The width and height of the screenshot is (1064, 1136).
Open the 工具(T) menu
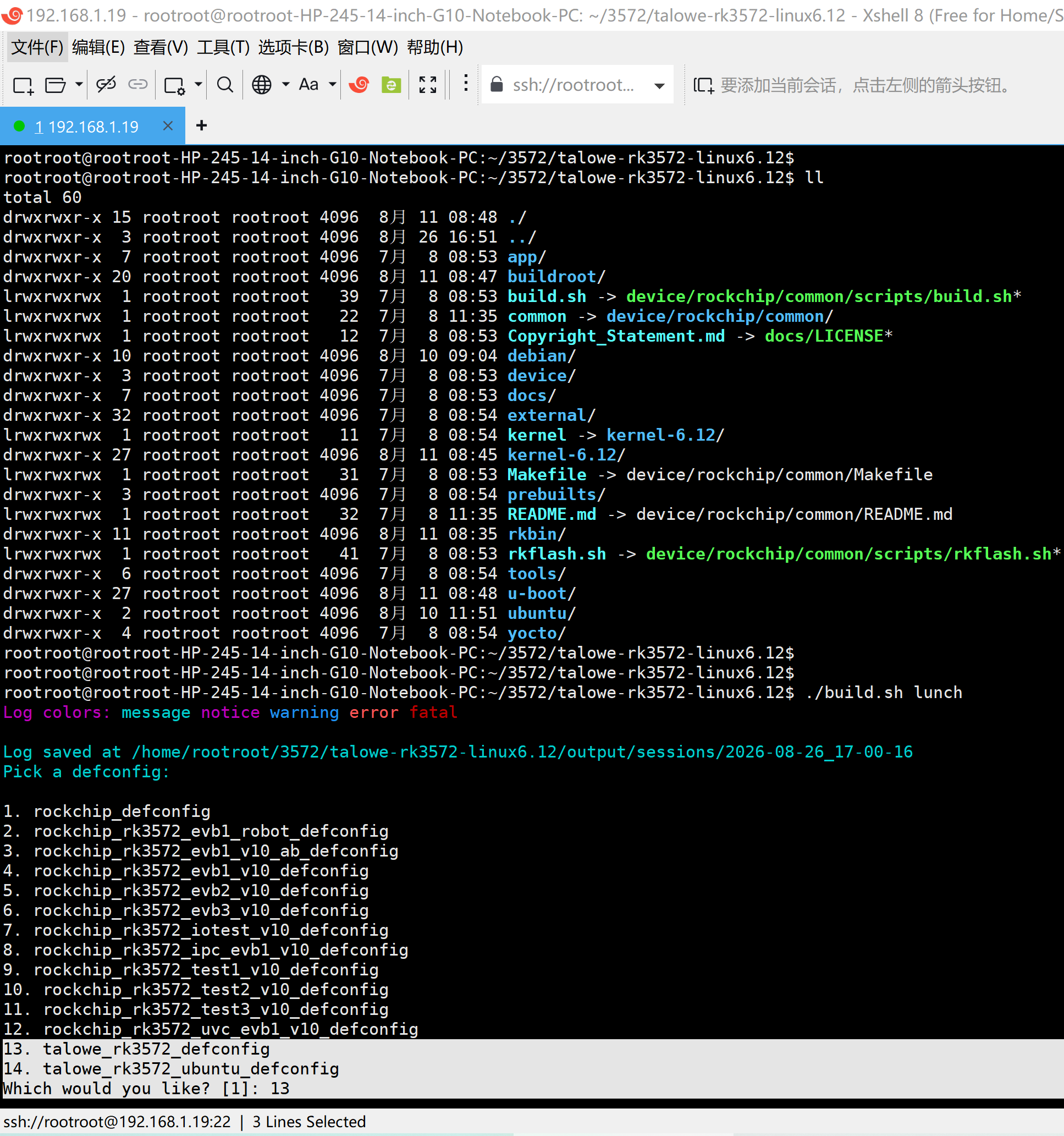(223, 47)
